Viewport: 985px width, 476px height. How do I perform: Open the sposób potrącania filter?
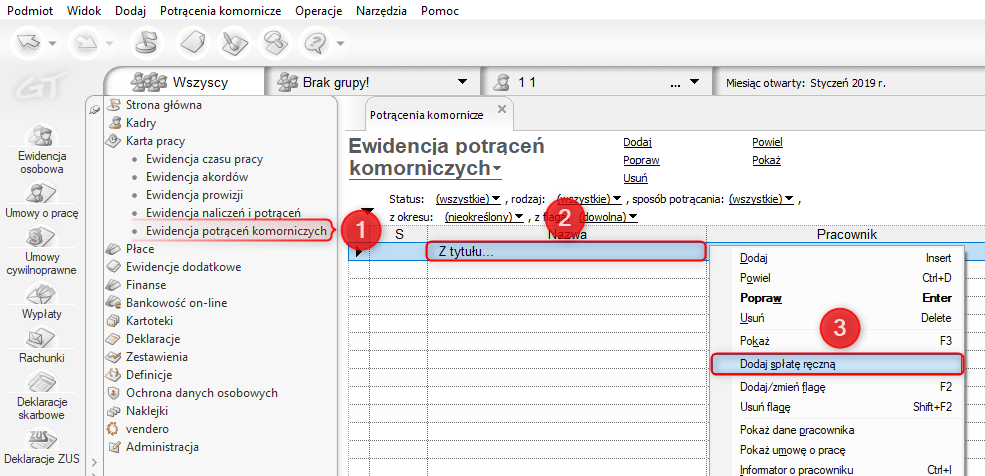pyautogui.click(x=761, y=199)
